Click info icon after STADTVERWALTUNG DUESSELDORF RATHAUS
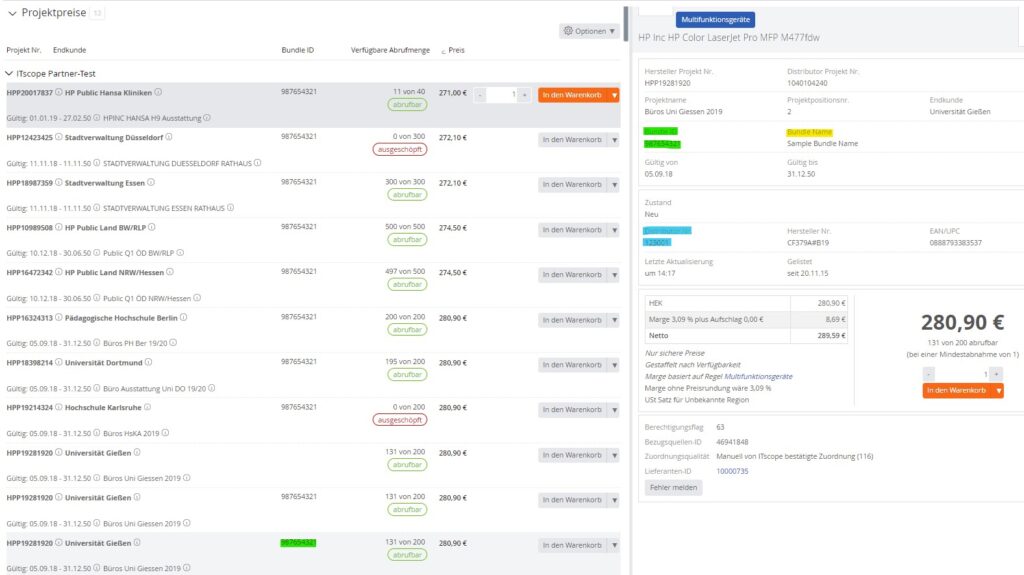 tap(257, 163)
